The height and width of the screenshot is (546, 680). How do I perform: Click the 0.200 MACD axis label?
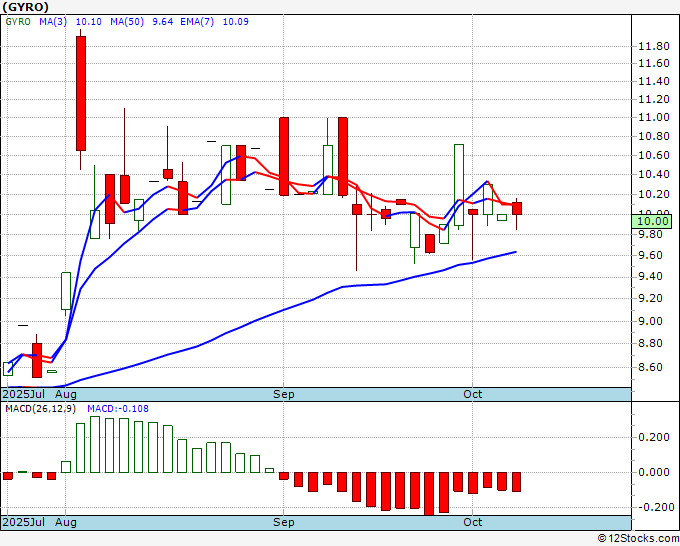(x=654, y=437)
